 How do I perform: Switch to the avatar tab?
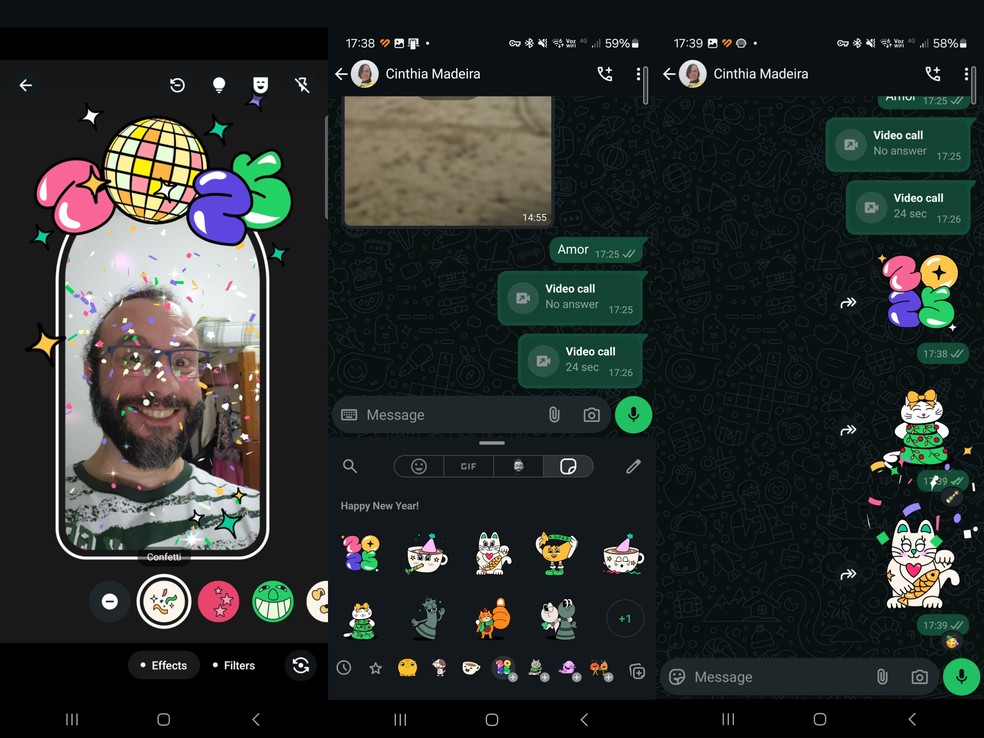click(518, 466)
